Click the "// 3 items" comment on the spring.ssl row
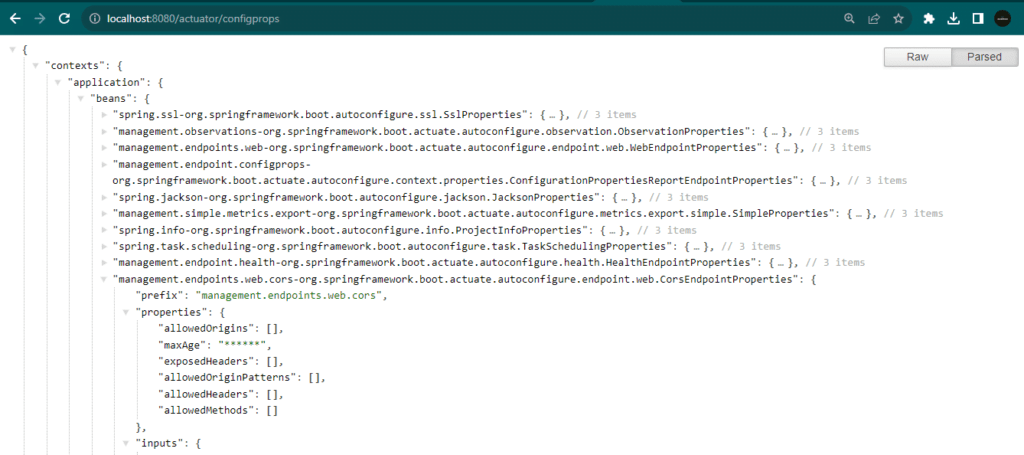The width and height of the screenshot is (1024, 455). (607, 115)
